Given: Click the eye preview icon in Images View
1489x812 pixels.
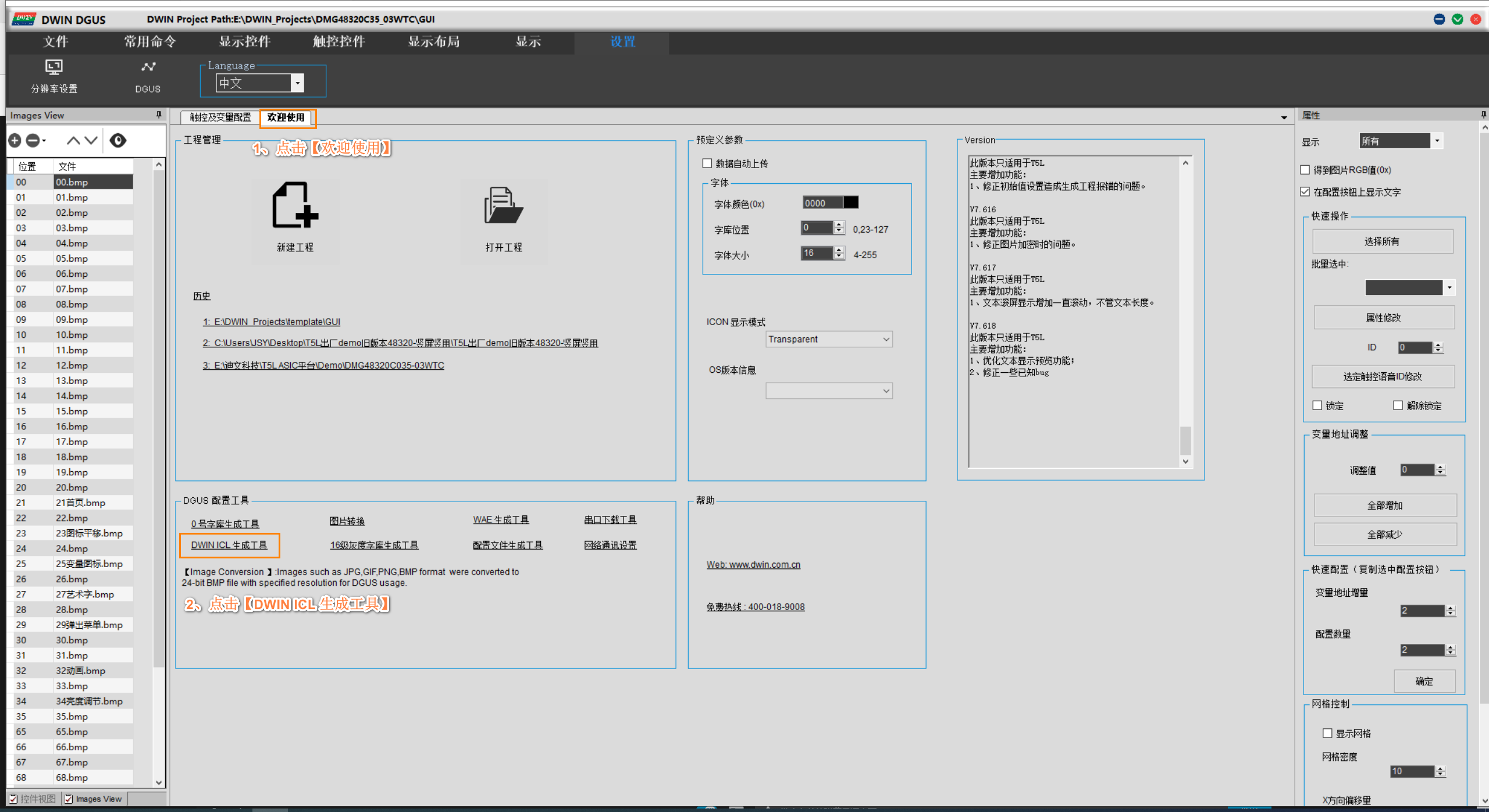Looking at the screenshot, I should [x=118, y=140].
